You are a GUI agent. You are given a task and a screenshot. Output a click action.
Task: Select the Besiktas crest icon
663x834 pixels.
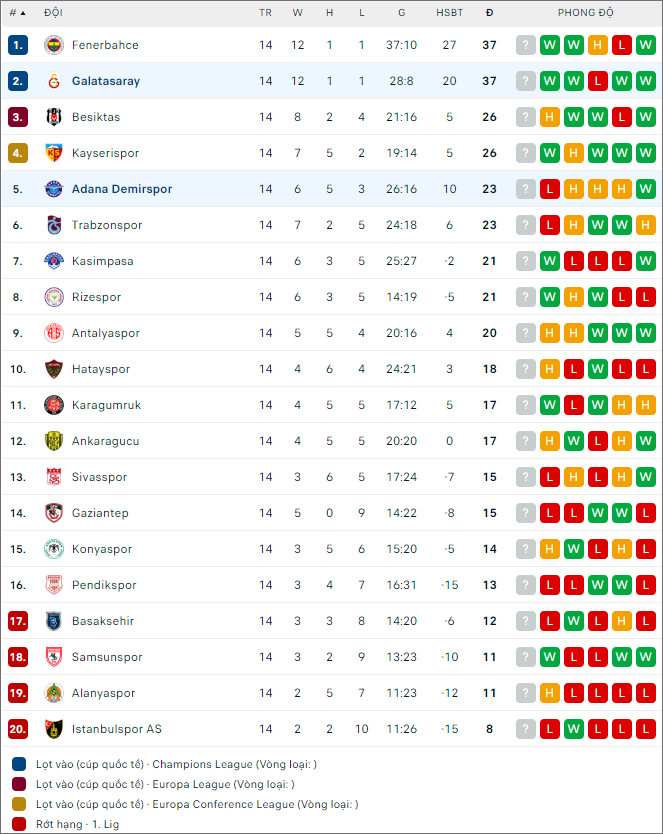[54, 117]
